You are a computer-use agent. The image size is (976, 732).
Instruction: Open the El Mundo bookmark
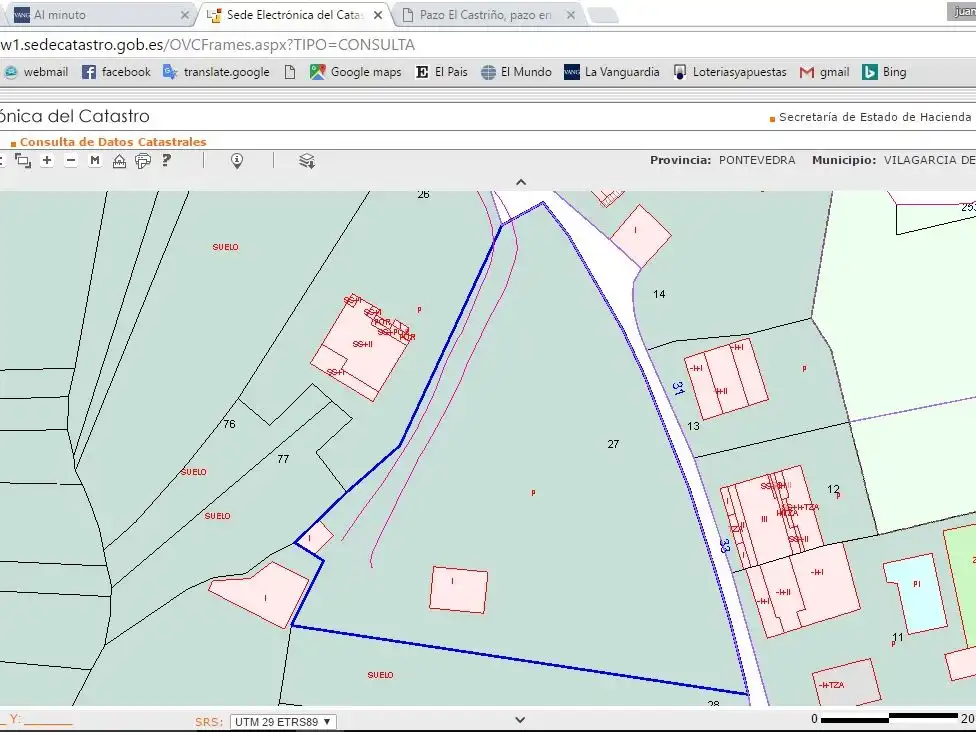[x=516, y=72]
